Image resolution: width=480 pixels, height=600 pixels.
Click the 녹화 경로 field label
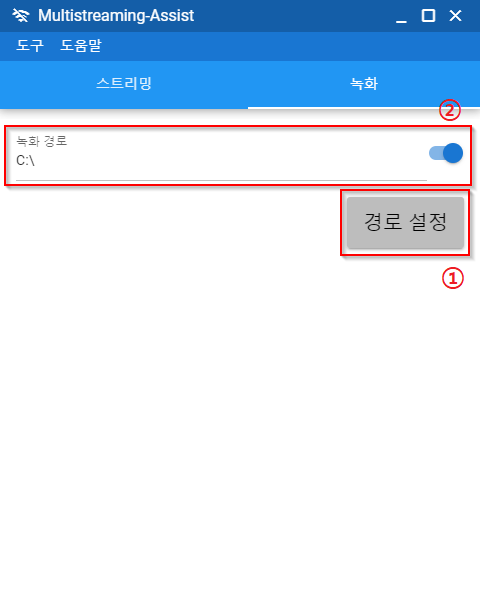pyautogui.click(x=42, y=141)
